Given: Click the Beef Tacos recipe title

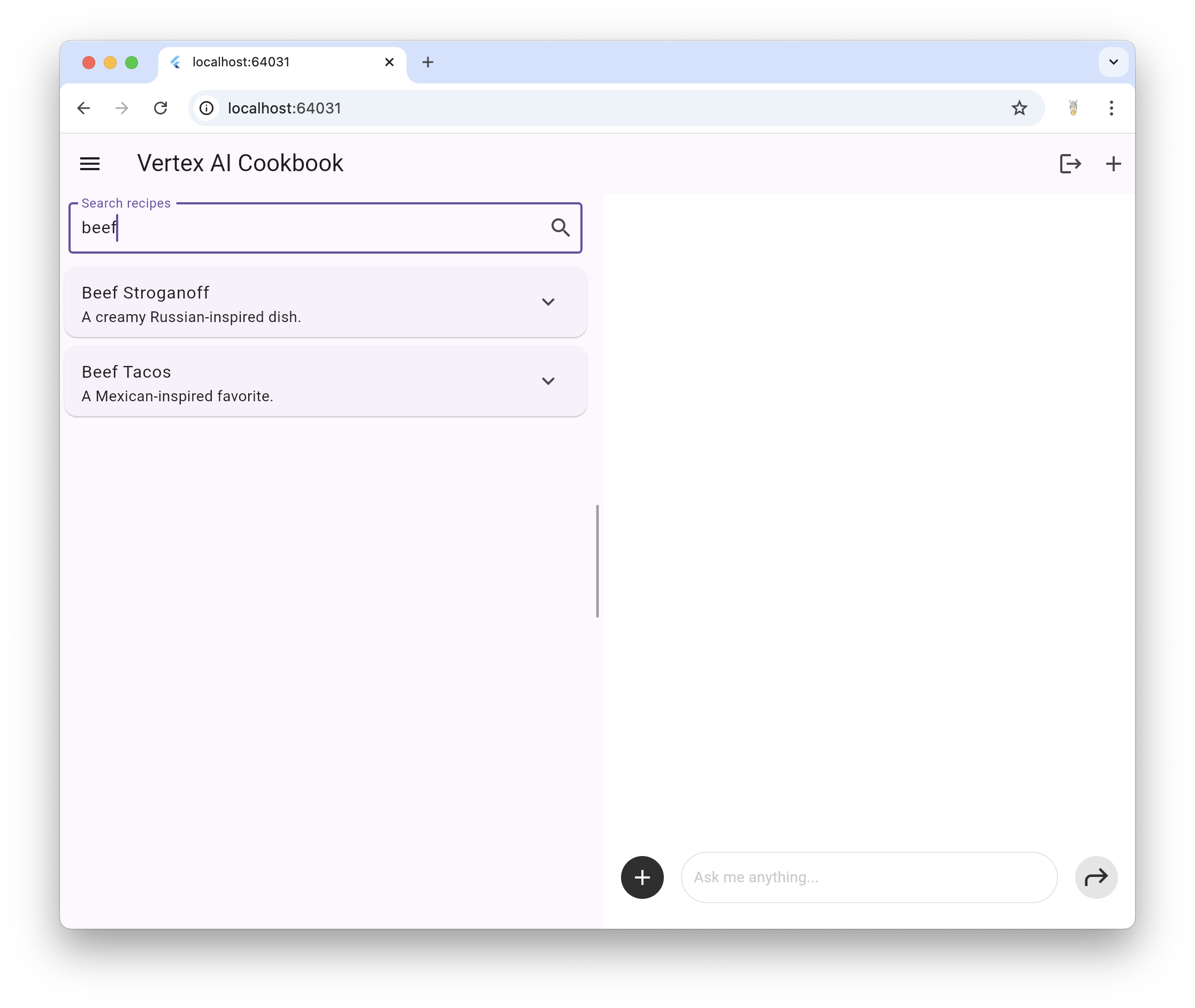Looking at the screenshot, I should coord(126,372).
